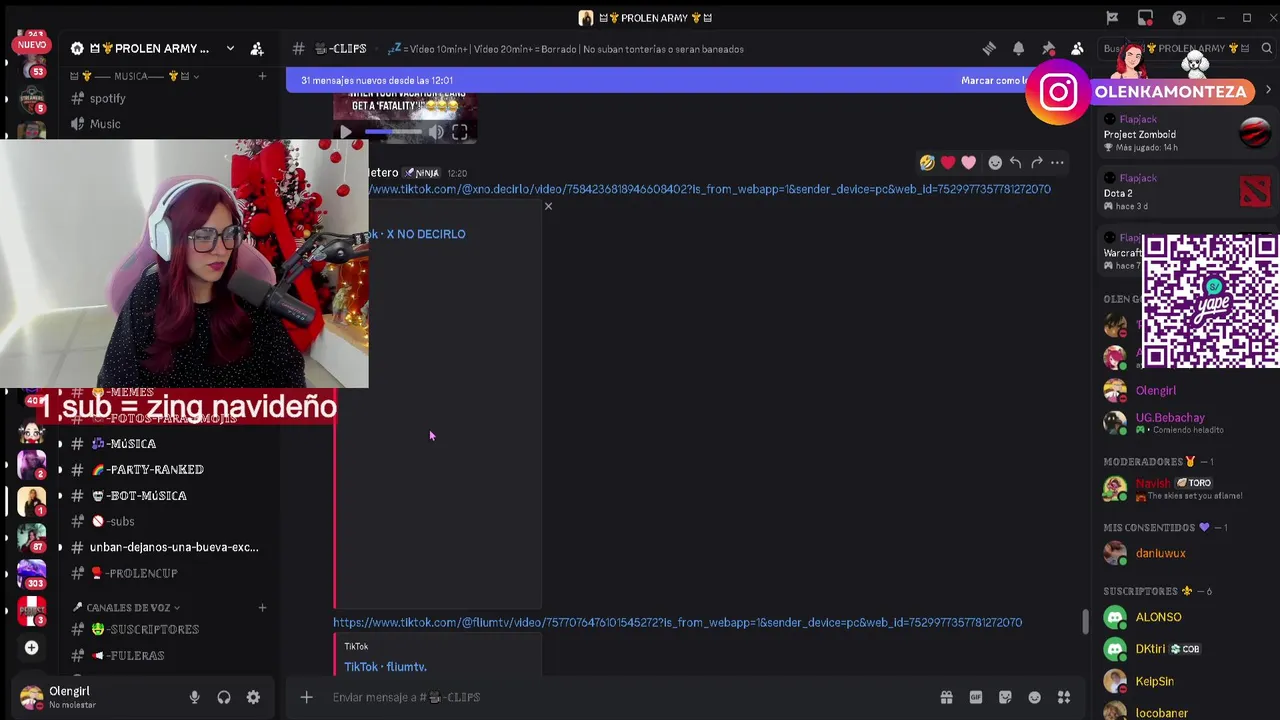Screen dimensions: 1280x720
Task: Forward the message arrow icon
Action: tap(1036, 162)
